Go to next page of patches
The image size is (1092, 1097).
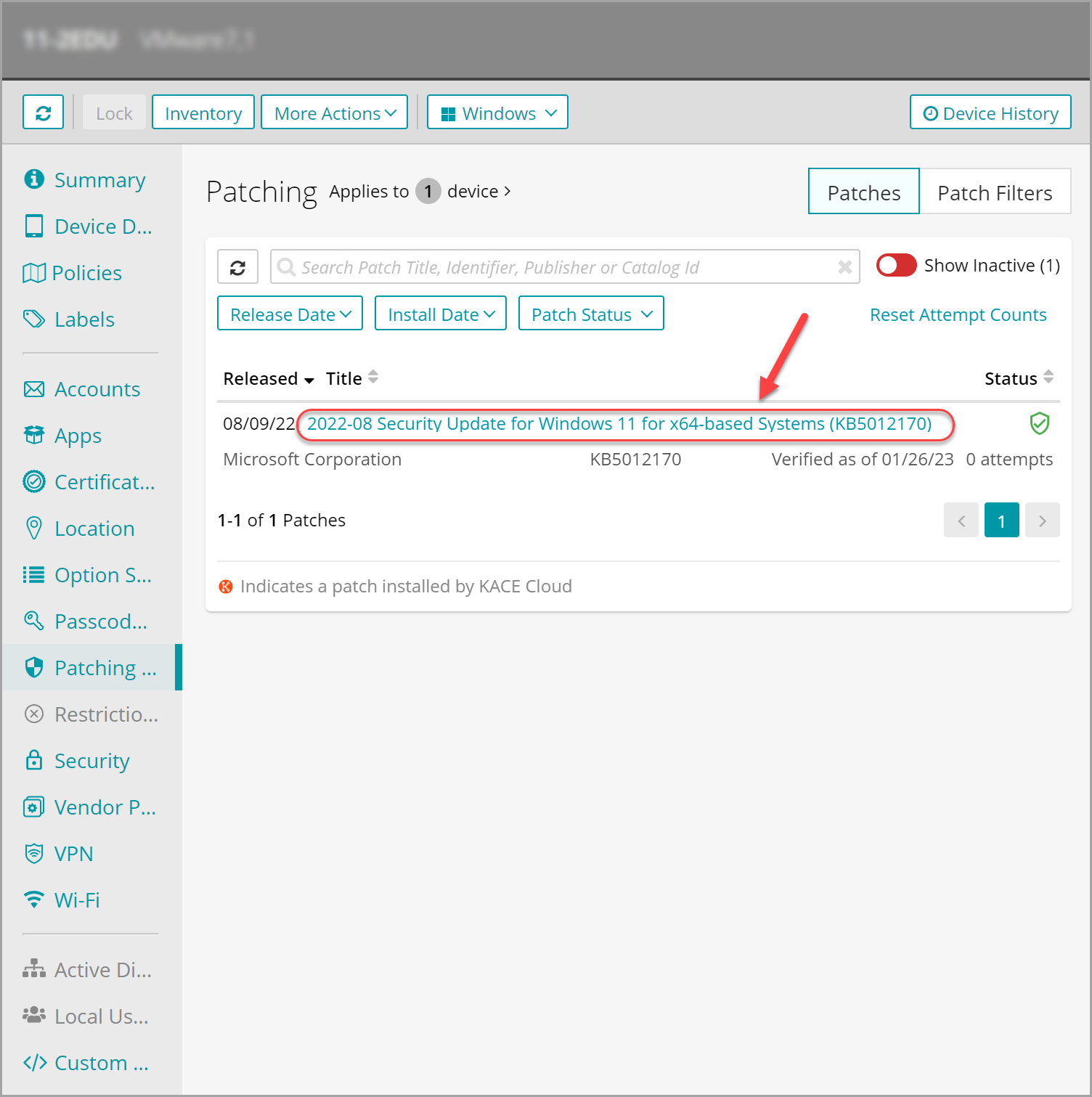pyautogui.click(x=1042, y=521)
